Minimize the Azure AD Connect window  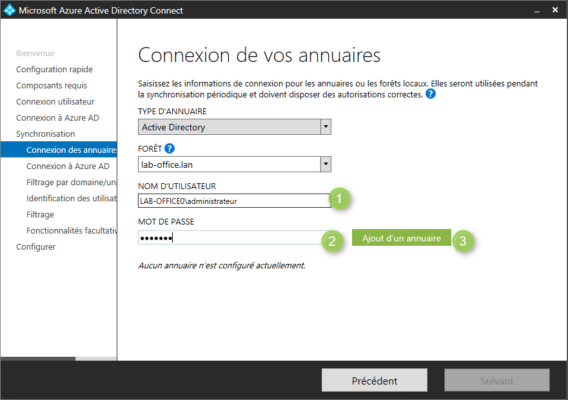click(x=537, y=11)
